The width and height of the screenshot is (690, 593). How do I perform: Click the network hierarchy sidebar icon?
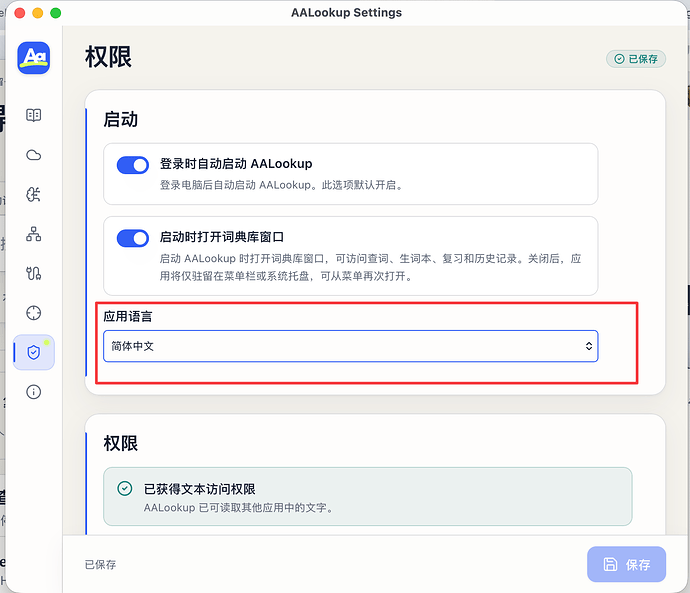click(33, 234)
